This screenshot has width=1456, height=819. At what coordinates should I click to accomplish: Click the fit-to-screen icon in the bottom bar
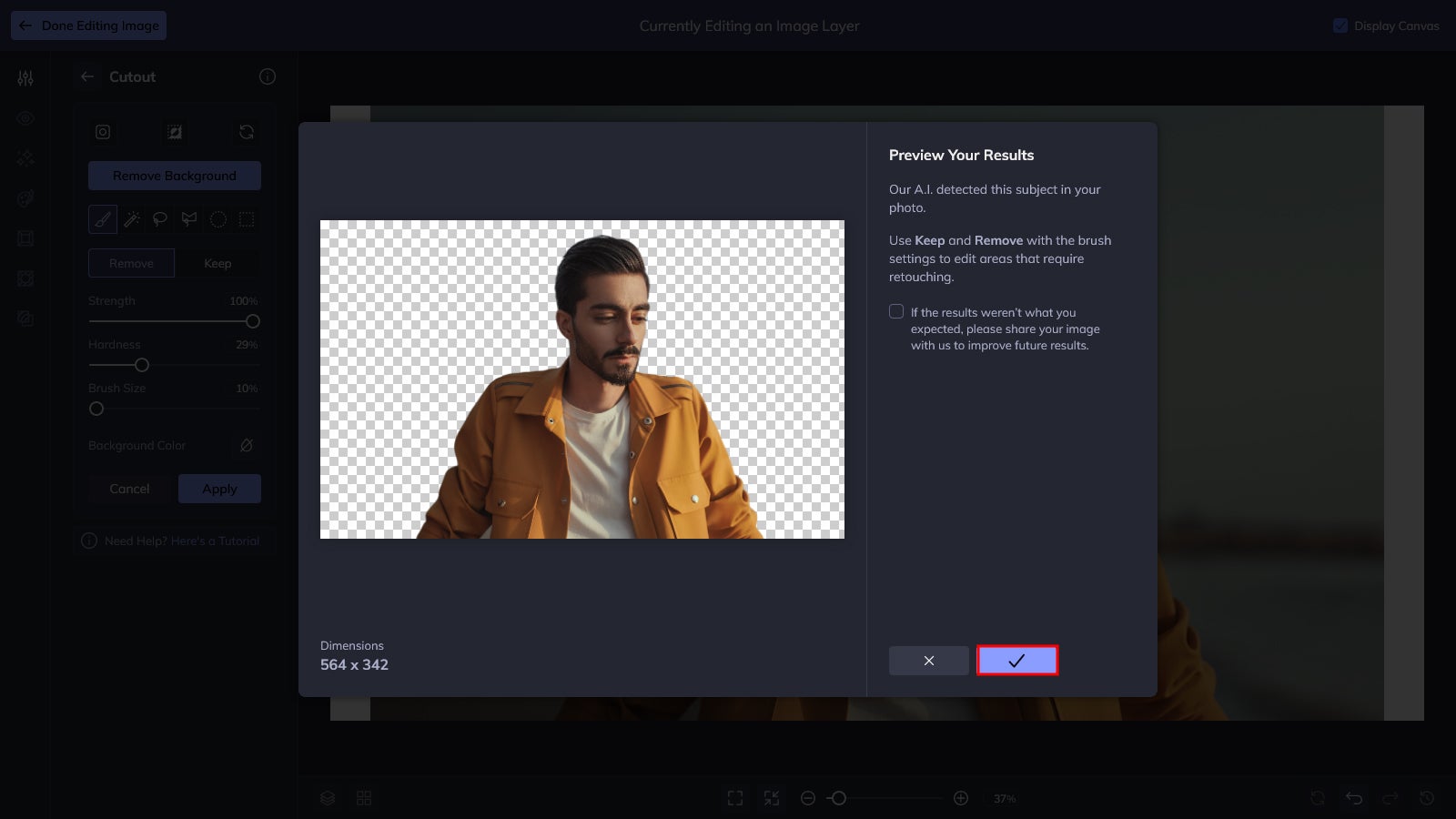pyautogui.click(x=735, y=798)
